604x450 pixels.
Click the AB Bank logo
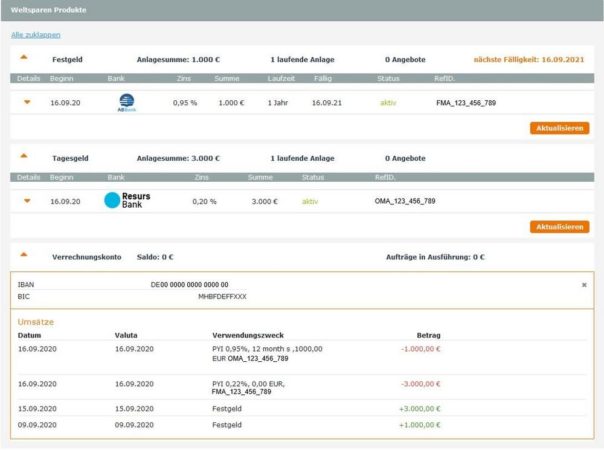coord(127,103)
